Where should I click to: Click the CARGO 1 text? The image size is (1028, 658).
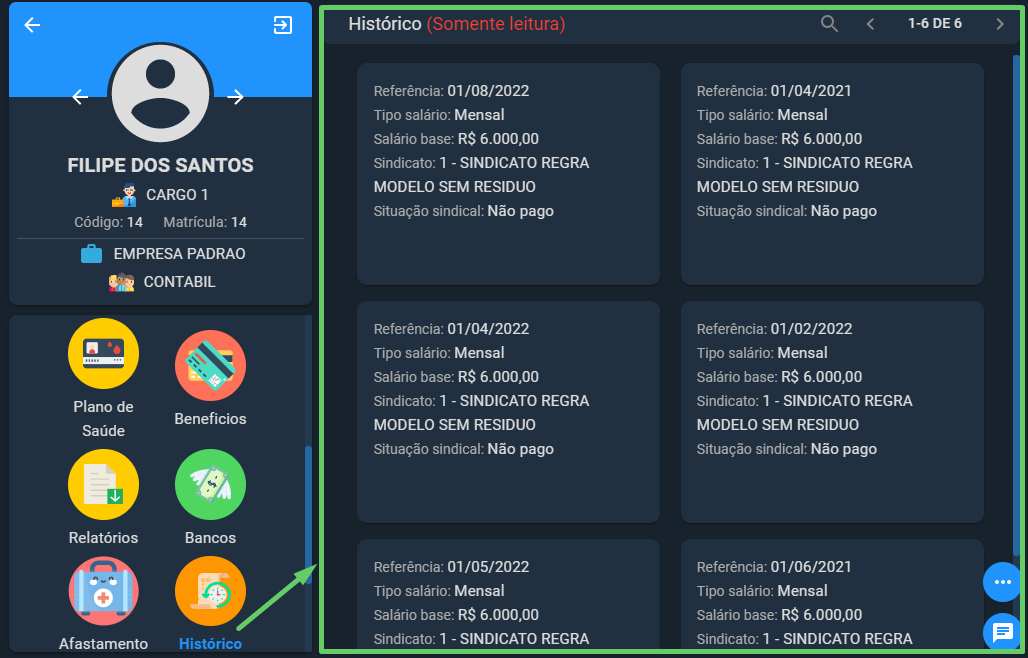[x=177, y=195]
